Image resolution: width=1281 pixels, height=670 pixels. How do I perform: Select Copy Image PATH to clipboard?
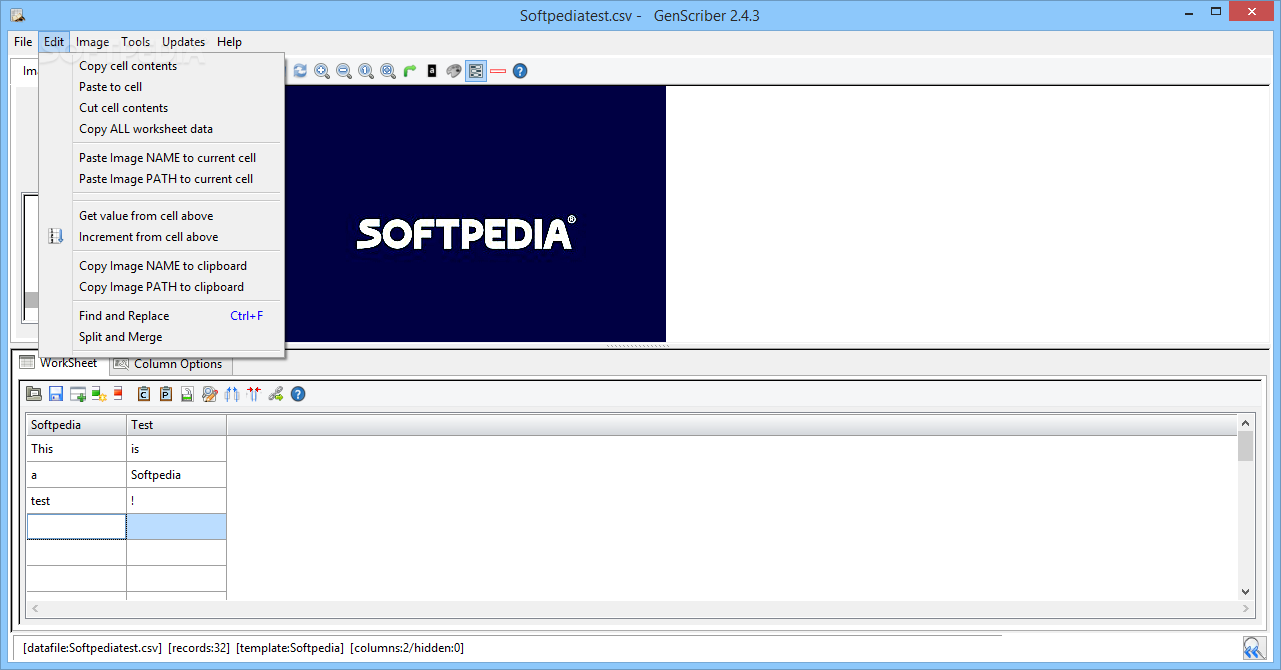click(x=162, y=287)
